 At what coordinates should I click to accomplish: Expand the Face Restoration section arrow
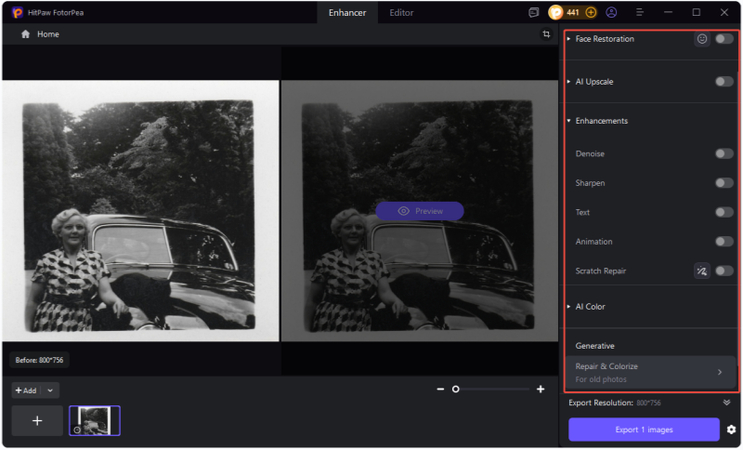point(569,39)
